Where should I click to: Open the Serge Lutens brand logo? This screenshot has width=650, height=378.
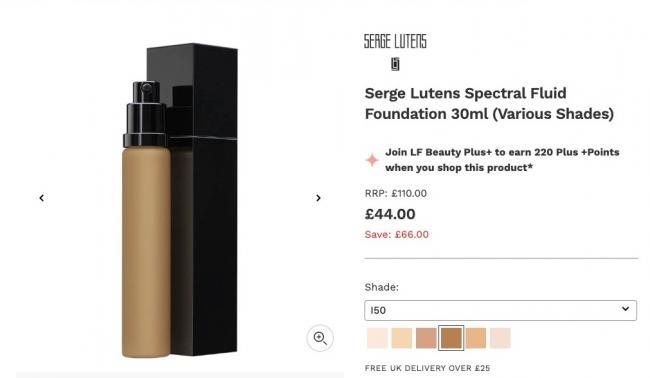click(x=395, y=41)
